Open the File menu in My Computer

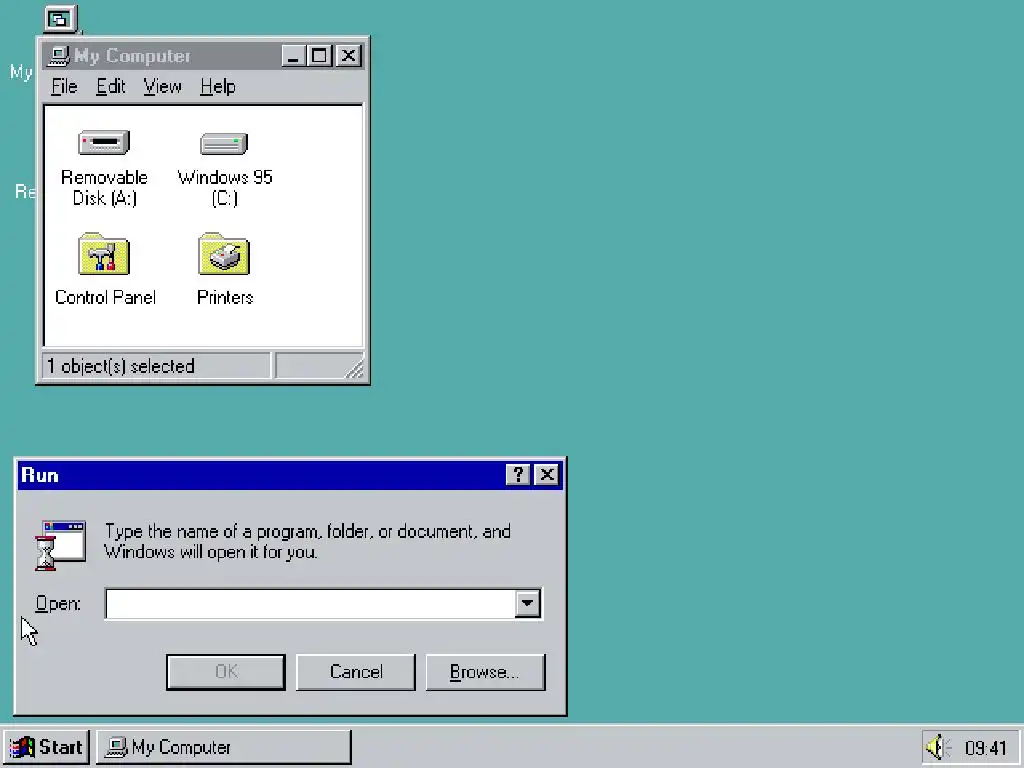pyautogui.click(x=64, y=86)
